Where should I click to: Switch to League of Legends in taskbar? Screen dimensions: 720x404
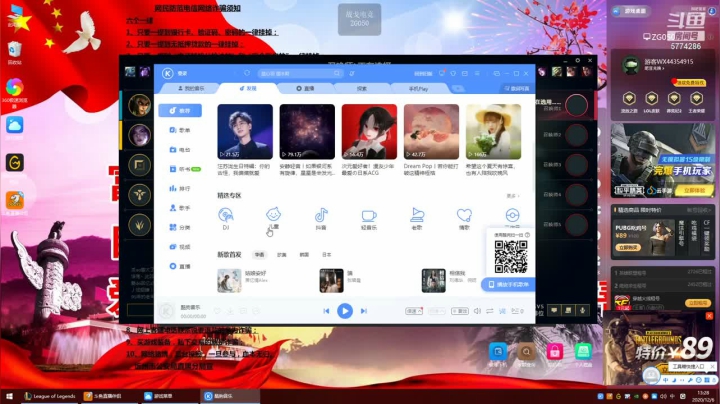(x=50, y=396)
